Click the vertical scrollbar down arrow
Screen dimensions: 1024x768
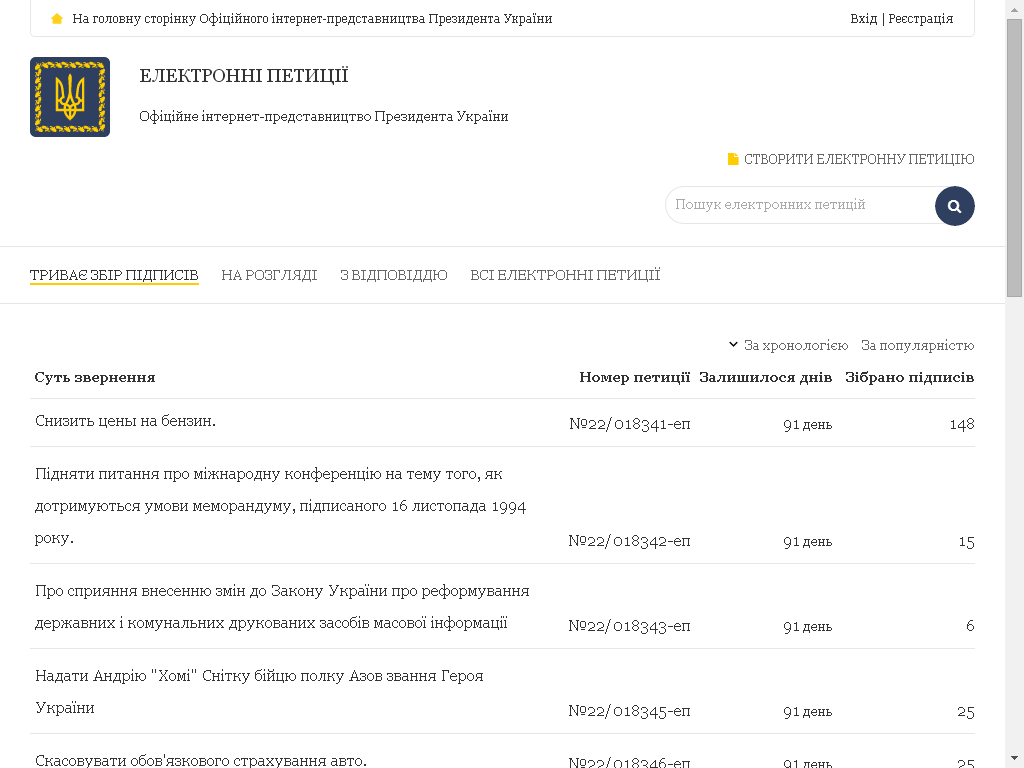click(1014, 758)
